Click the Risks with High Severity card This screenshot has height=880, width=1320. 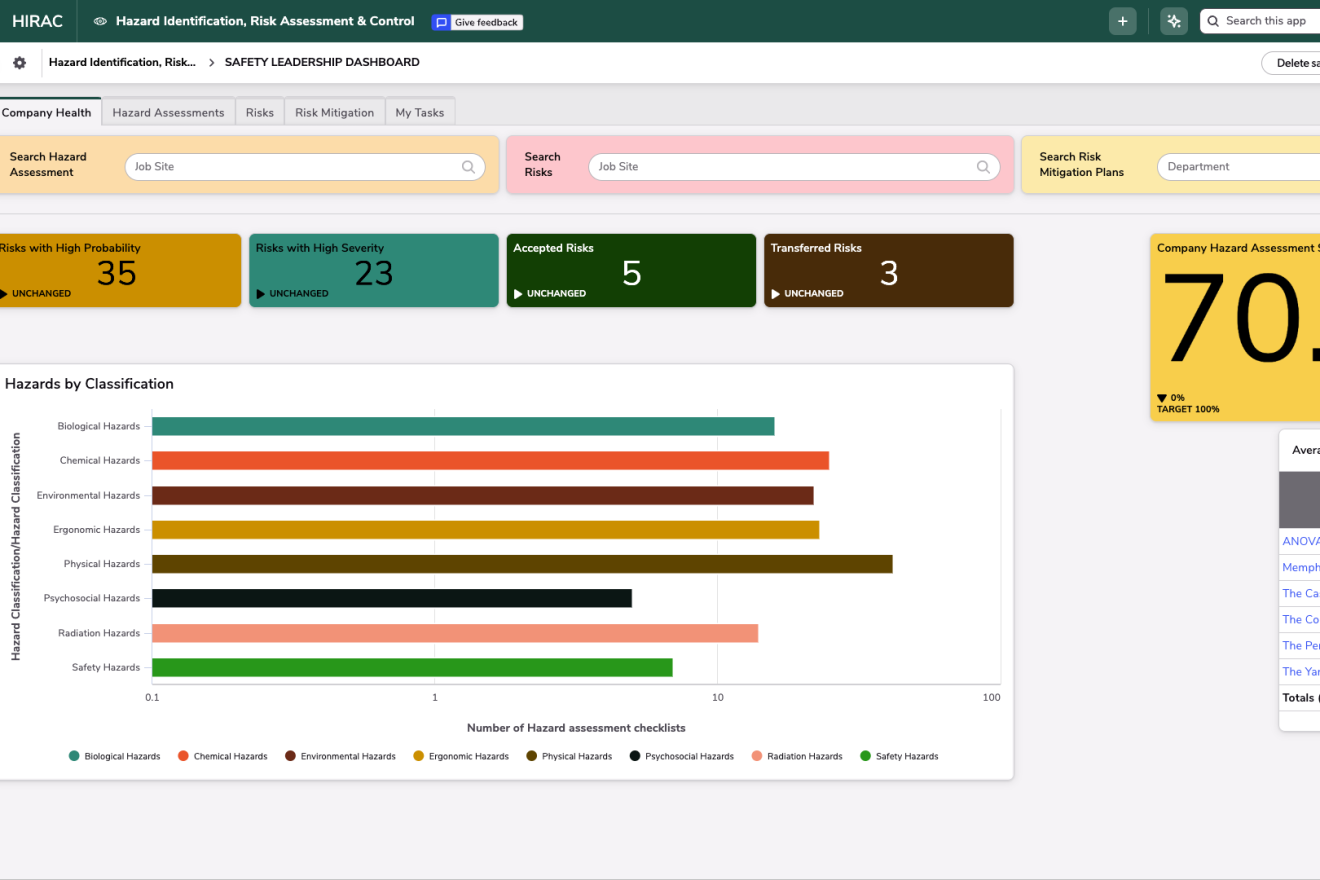tap(373, 270)
